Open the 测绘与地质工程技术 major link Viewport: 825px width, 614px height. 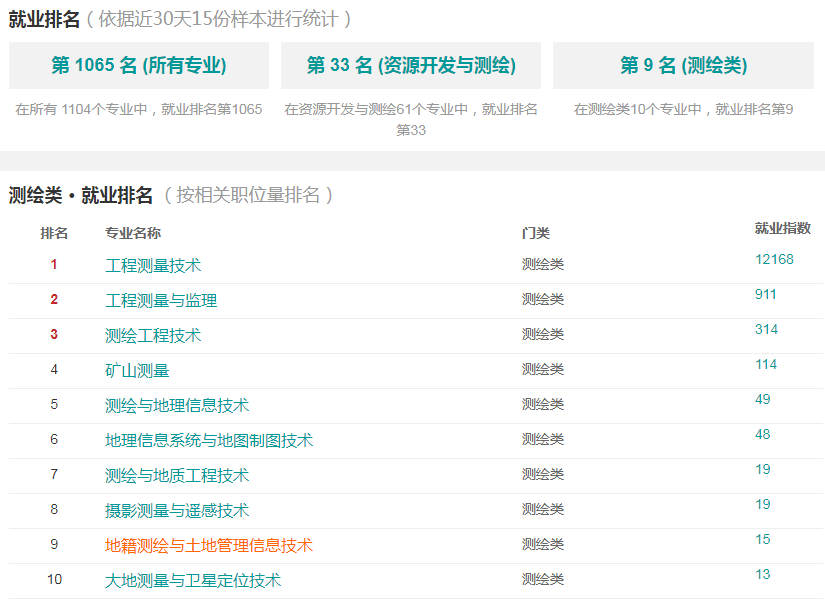[177, 476]
